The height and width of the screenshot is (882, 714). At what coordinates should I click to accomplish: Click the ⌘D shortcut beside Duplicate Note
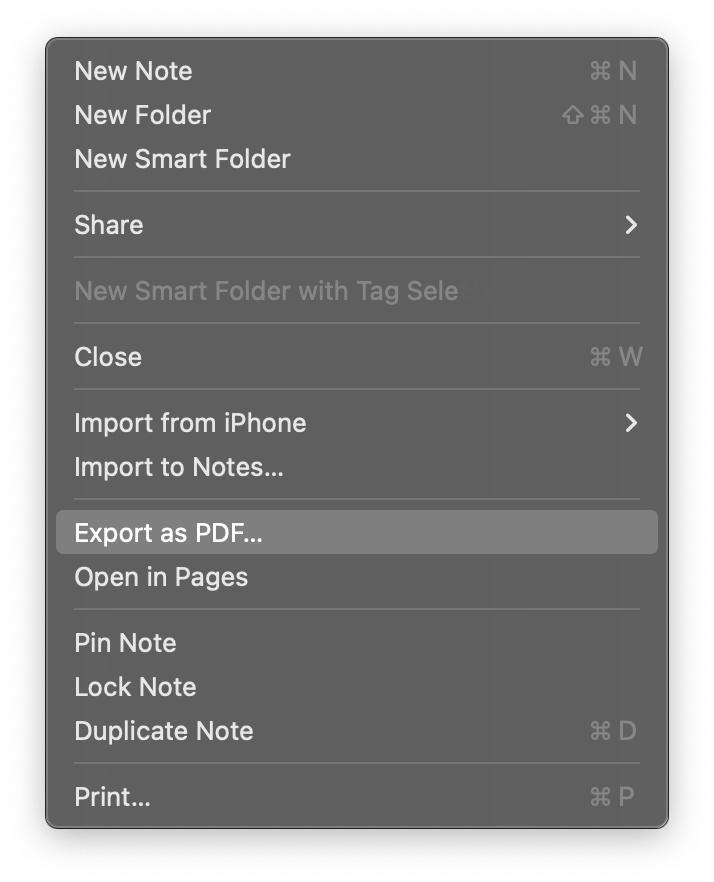click(613, 731)
